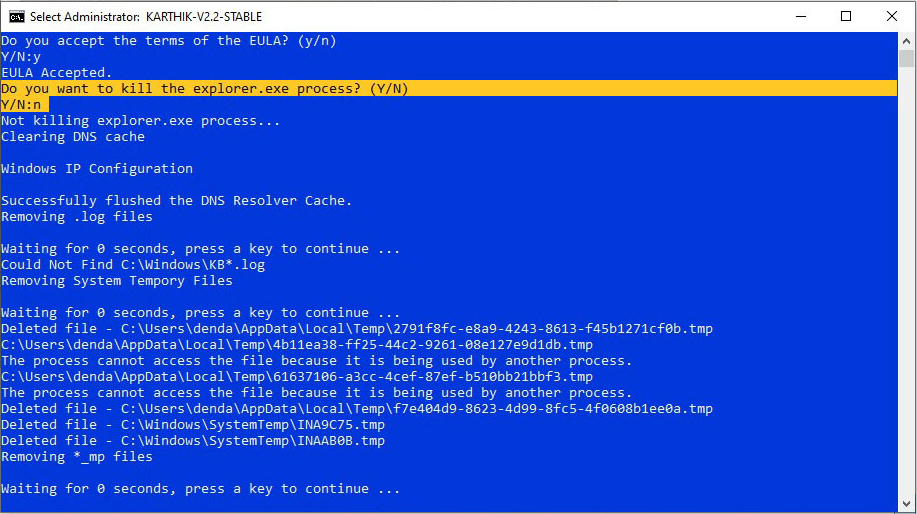Click the "Removing *_mp files" line
Image resolution: width=917 pixels, height=514 pixels.
tap(77, 457)
